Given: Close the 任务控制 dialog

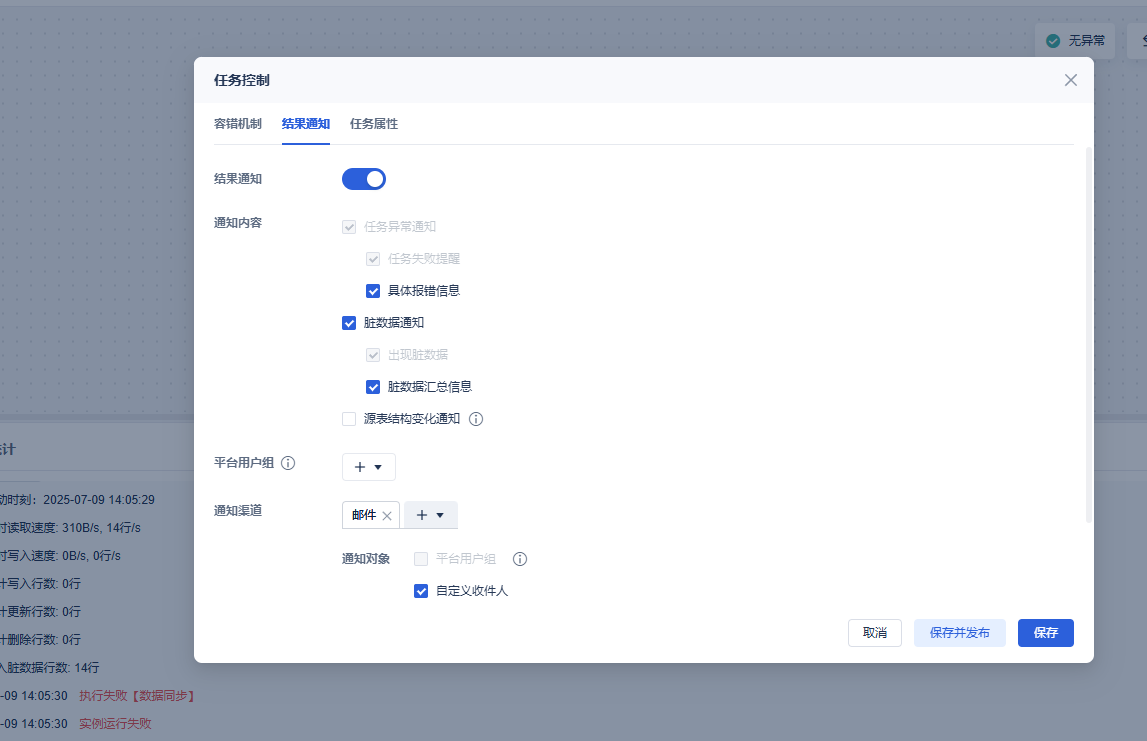Looking at the screenshot, I should [x=1070, y=80].
